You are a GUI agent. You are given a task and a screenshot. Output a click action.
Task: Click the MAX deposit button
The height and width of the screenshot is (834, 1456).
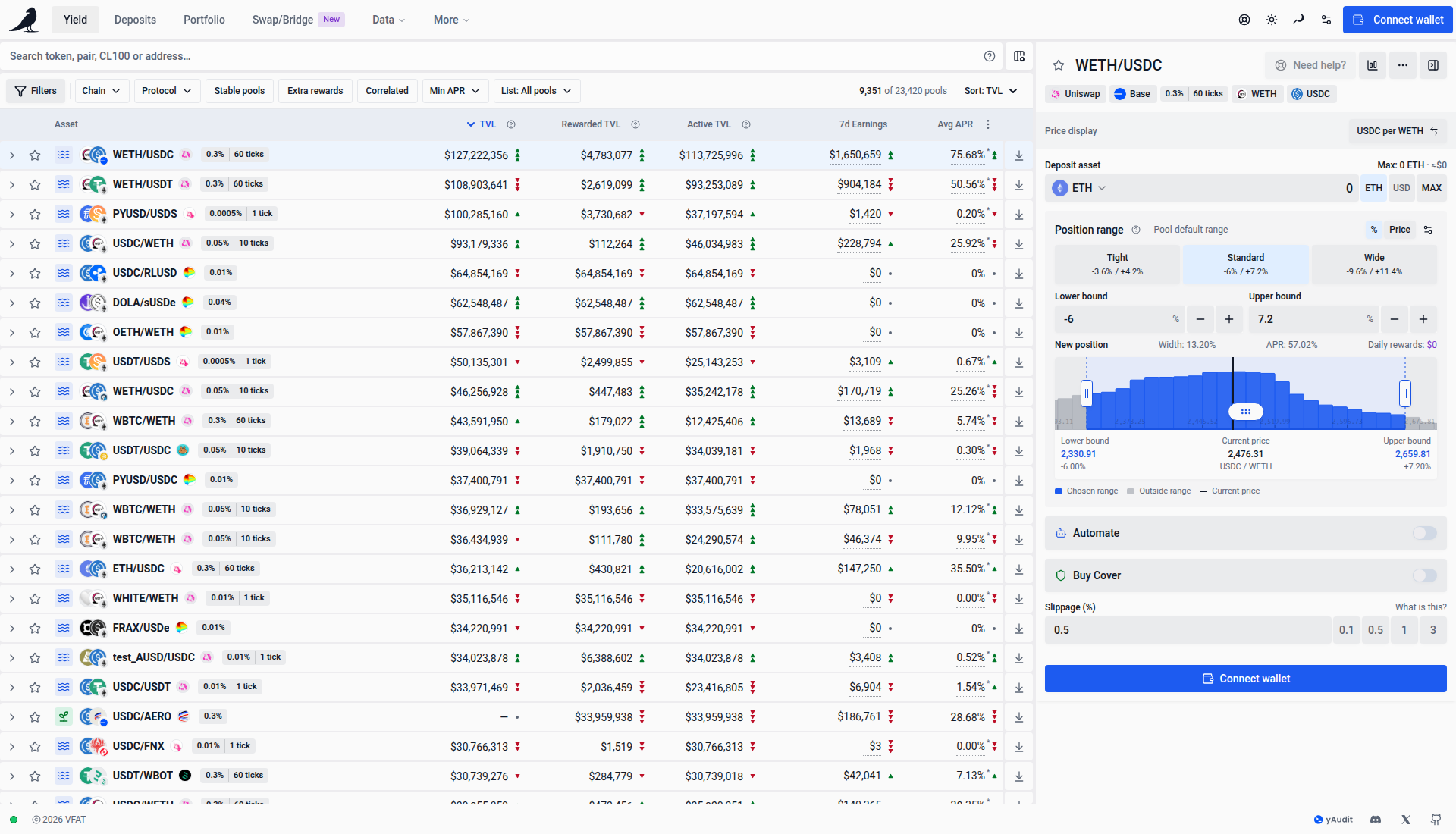[1431, 188]
